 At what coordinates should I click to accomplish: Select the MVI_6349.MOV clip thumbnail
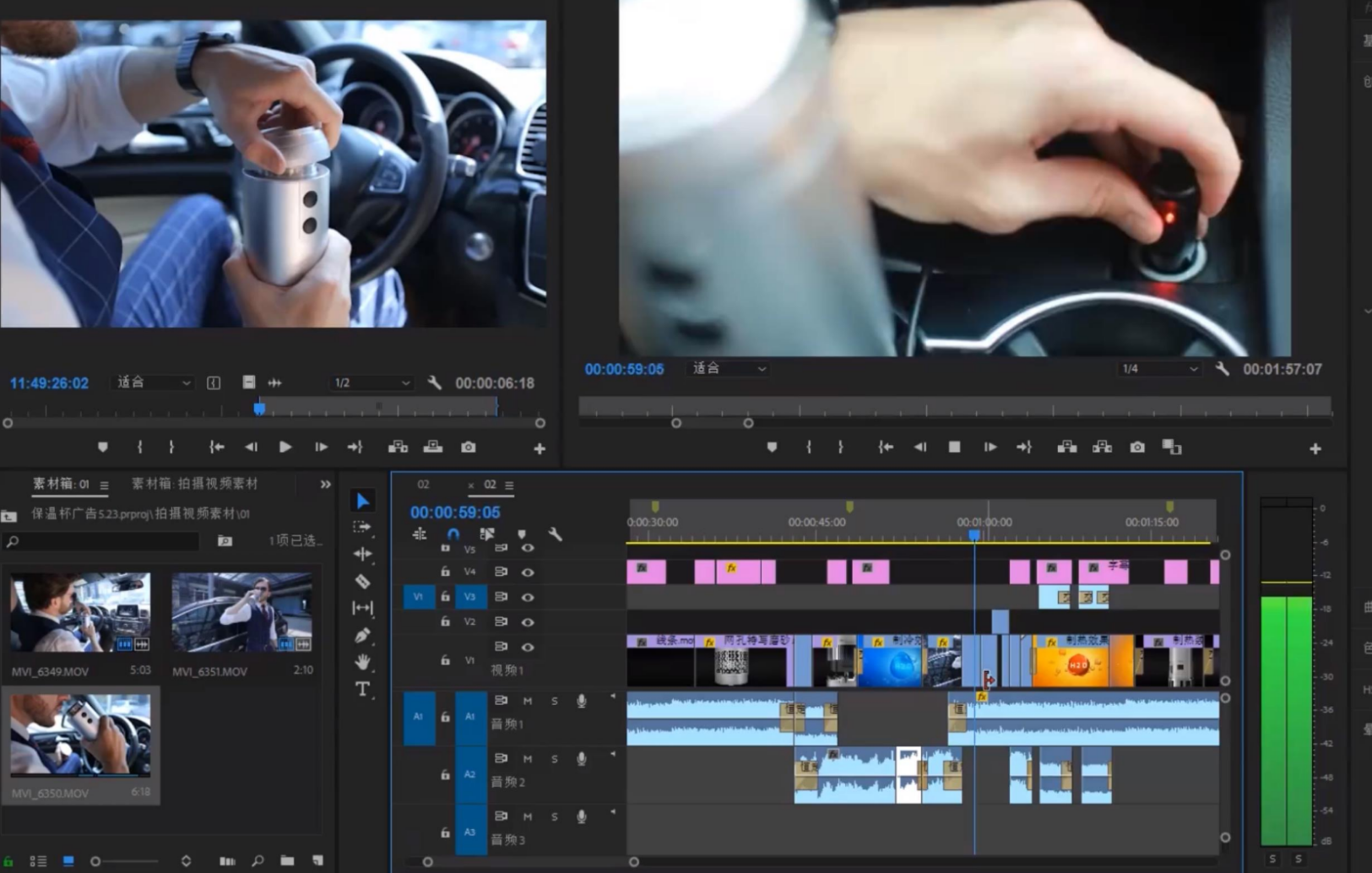(80, 612)
